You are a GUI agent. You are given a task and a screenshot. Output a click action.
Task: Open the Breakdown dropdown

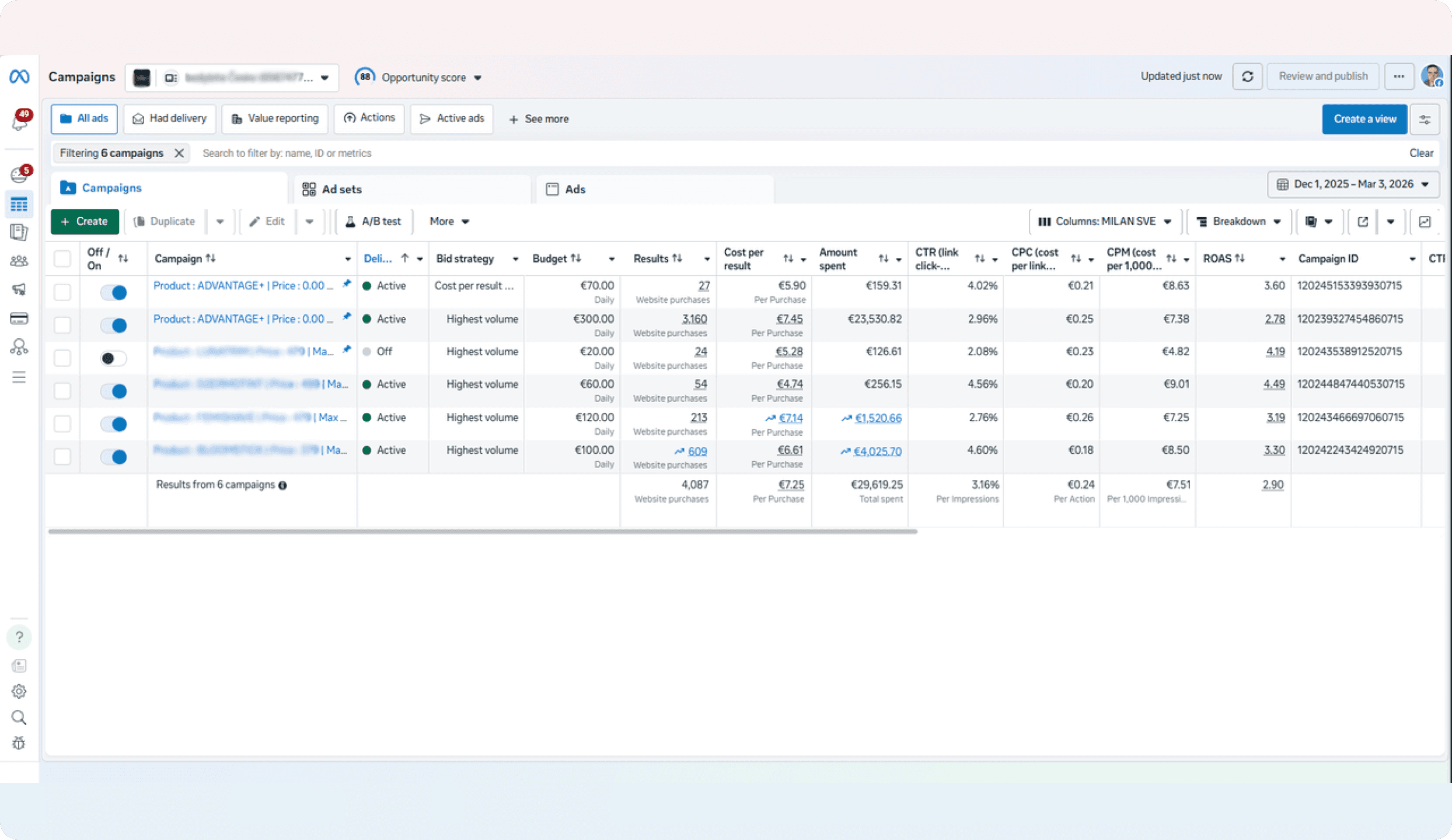tap(1238, 222)
